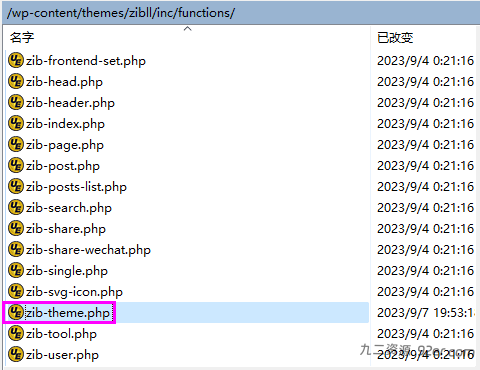This screenshot has width=480, height=370.
Task: Select file name zib-index.php
Action: [65, 124]
